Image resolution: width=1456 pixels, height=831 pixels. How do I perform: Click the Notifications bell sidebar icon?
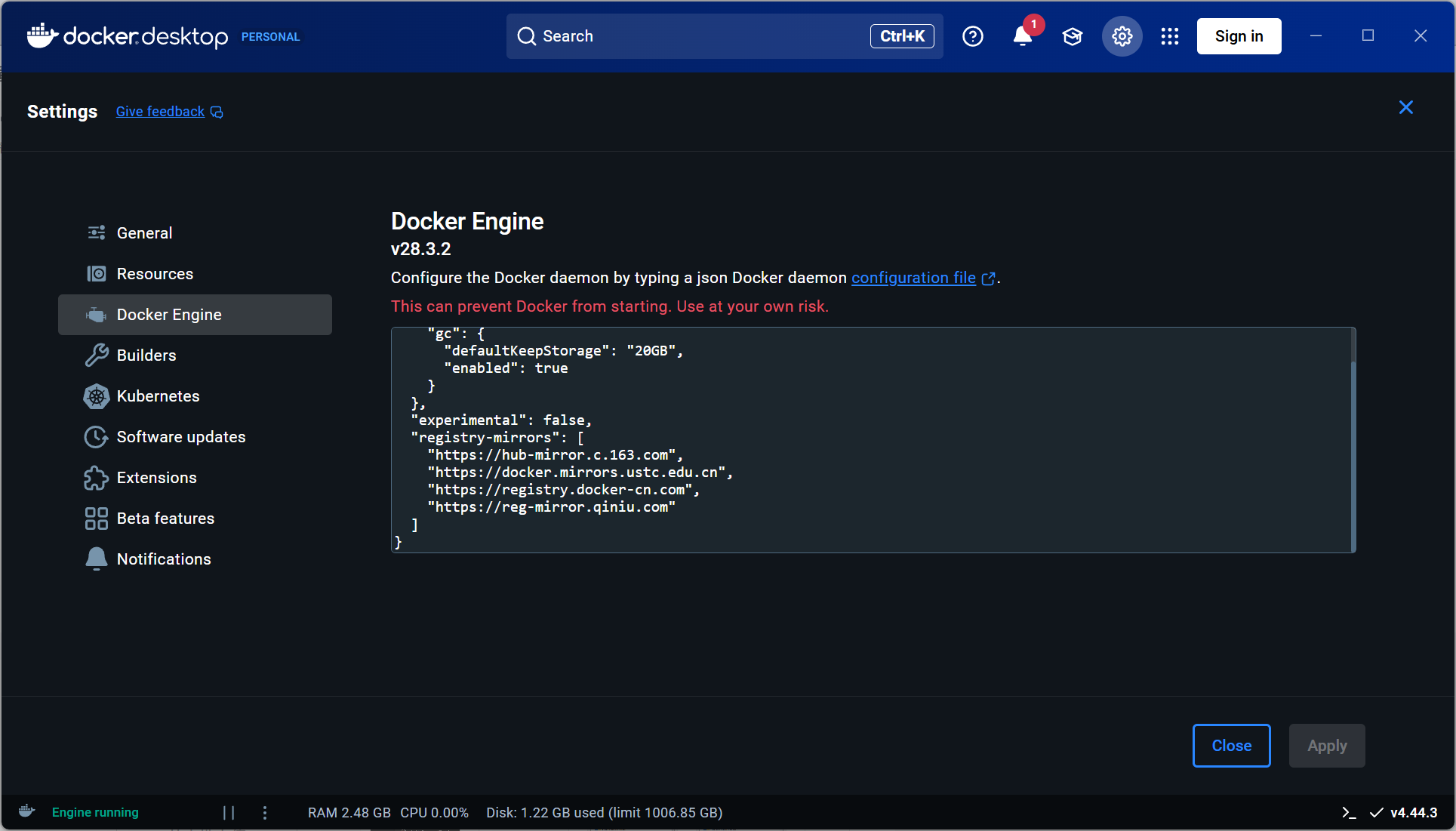[x=97, y=559]
